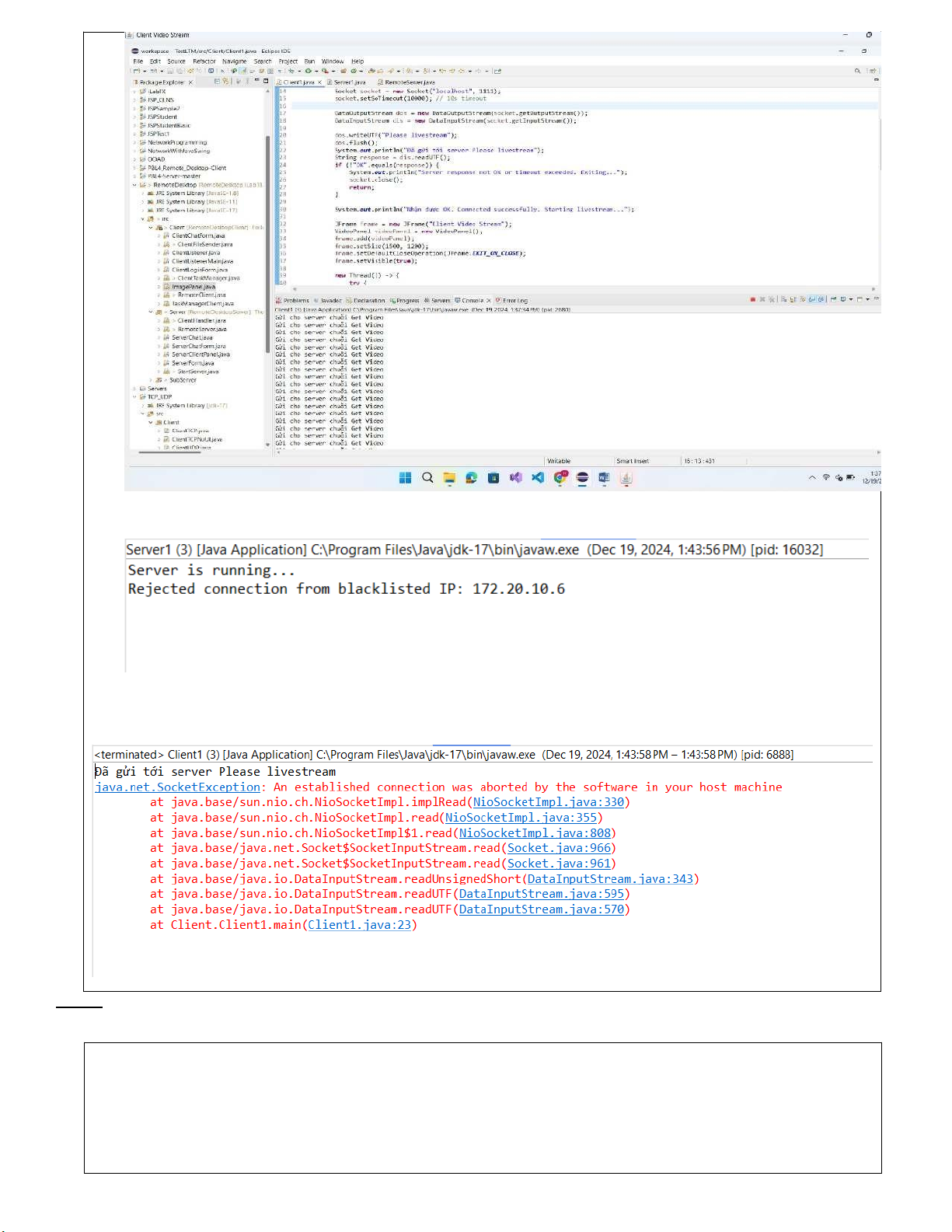Viewport: 952px width, 1232px height.
Task: Select ImagePane.java in Package Explorer
Action: 193,287
